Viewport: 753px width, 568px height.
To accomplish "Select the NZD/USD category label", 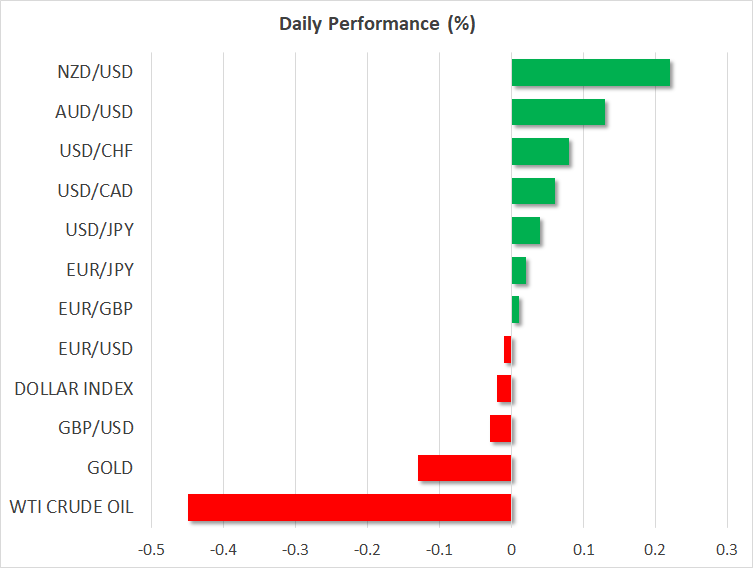I will 94,72.
